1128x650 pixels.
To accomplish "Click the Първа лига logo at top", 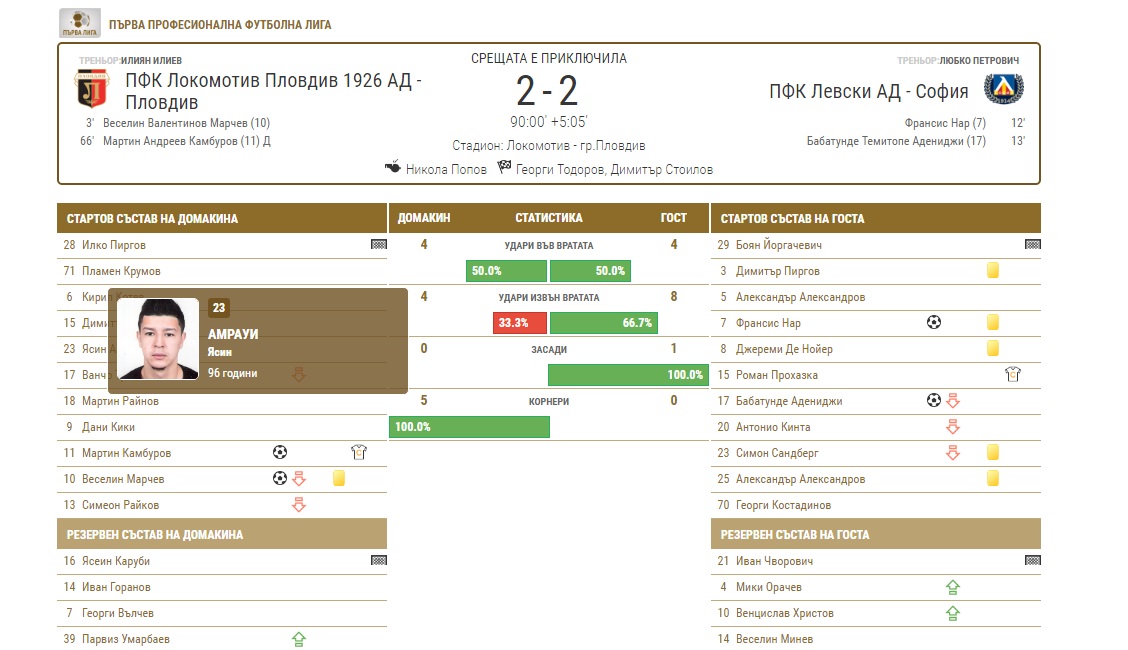I will click(x=80, y=22).
